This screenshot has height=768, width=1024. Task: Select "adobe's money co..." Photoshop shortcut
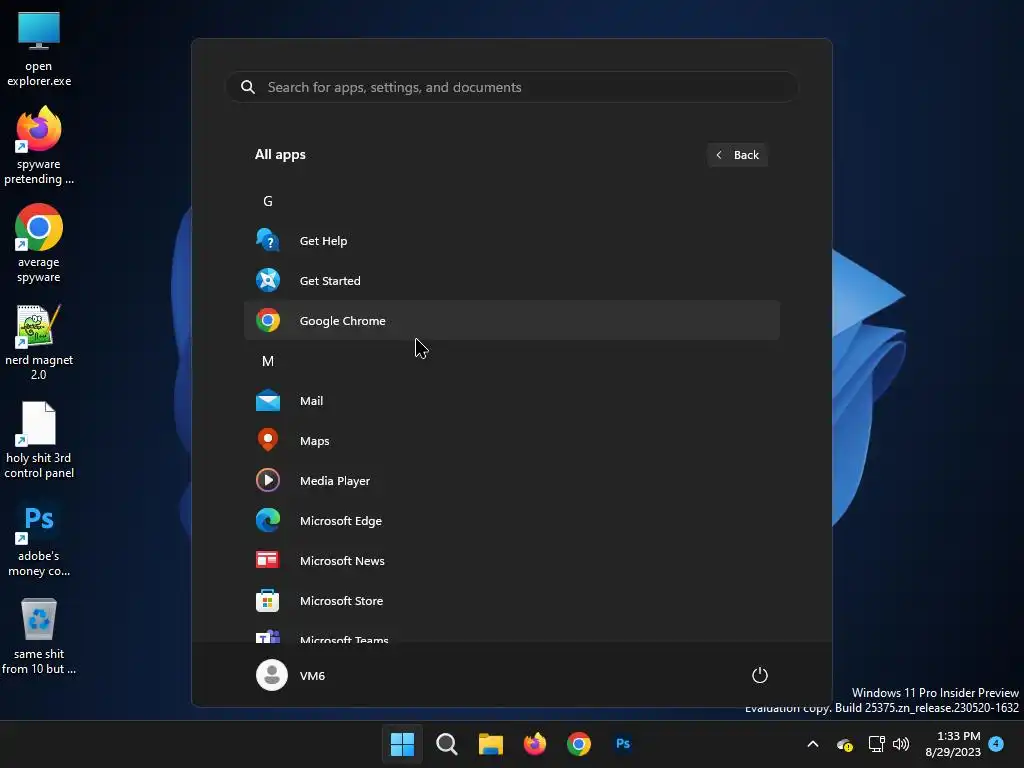coord(39,538)
